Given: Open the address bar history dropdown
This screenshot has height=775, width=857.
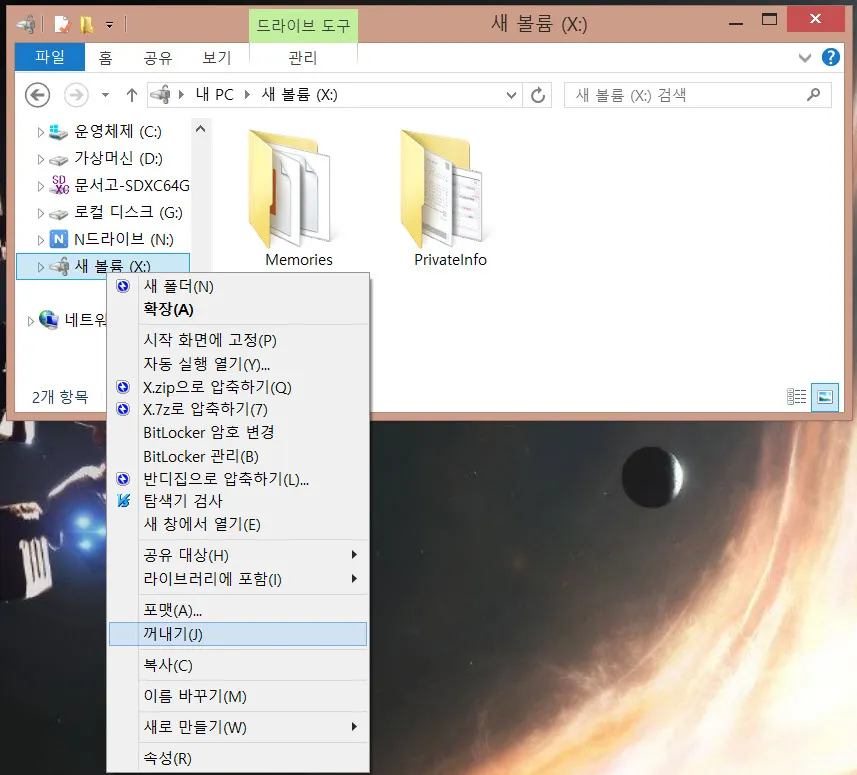Looking at the screenshot, I should tap(510, 95).
